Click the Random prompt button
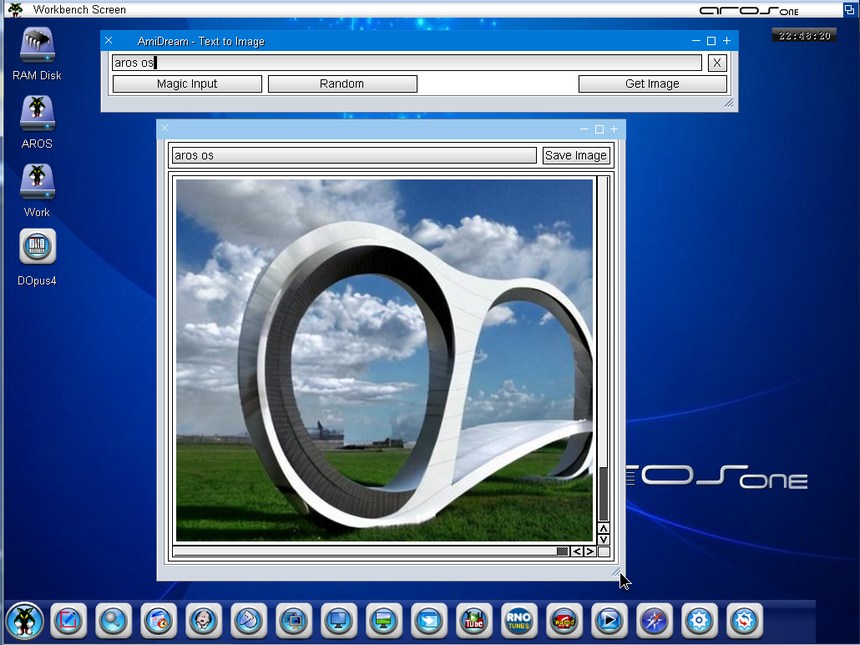Image resolution: width=860 pixels, height=645 pixels. (x=342, y=84)
